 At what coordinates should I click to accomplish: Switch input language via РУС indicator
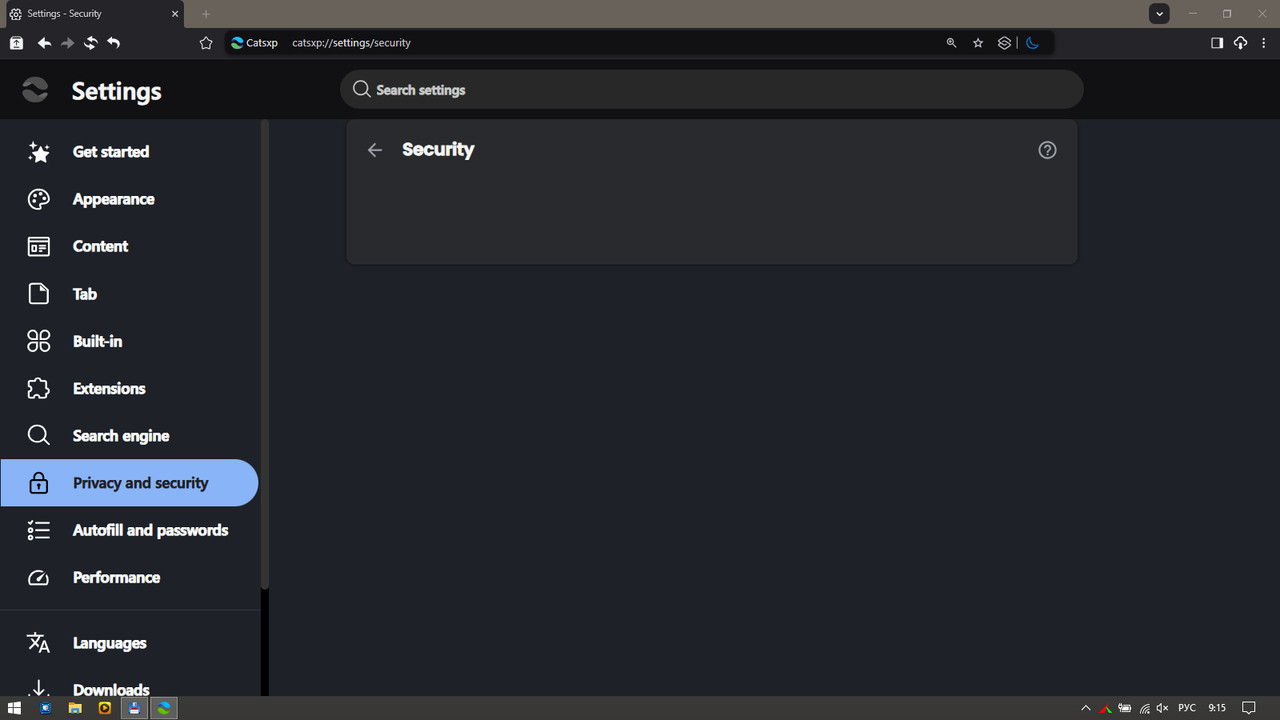(1187, 708)
